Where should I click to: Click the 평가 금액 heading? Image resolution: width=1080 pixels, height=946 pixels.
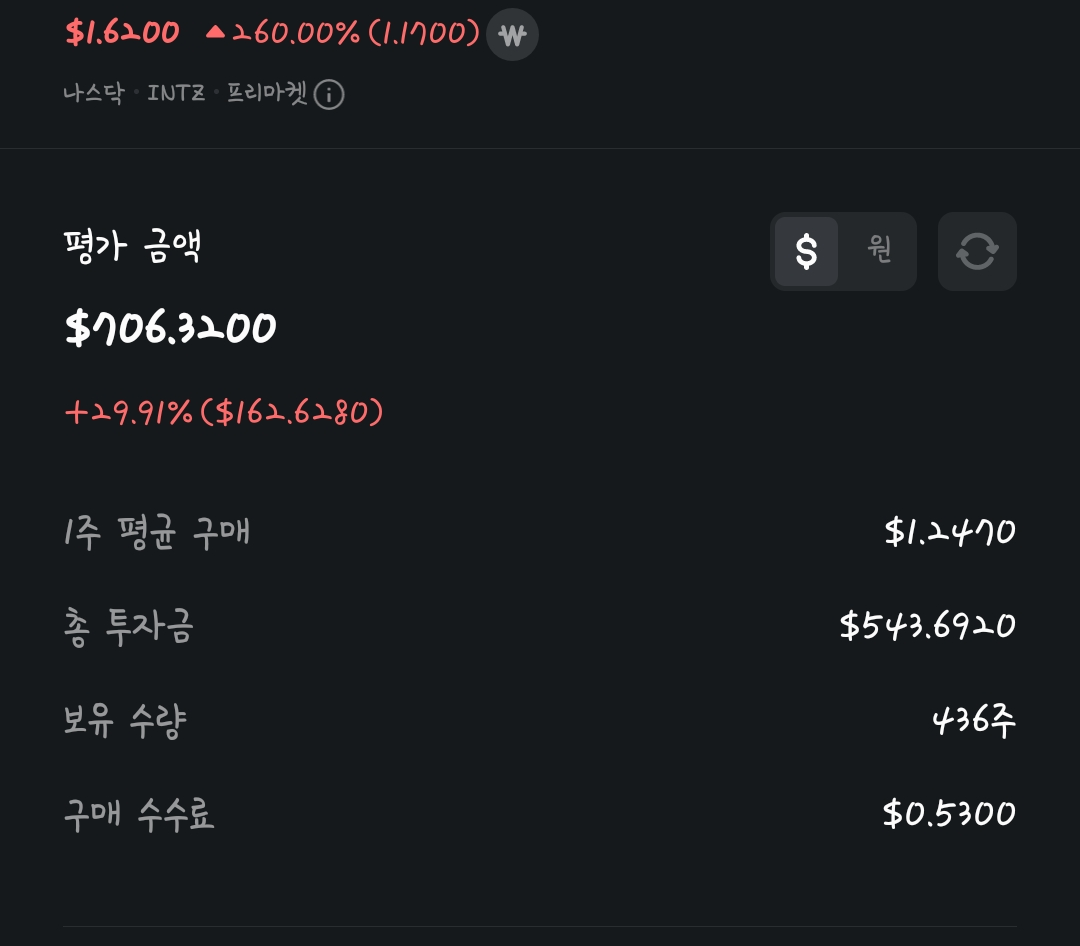(133, 247)
